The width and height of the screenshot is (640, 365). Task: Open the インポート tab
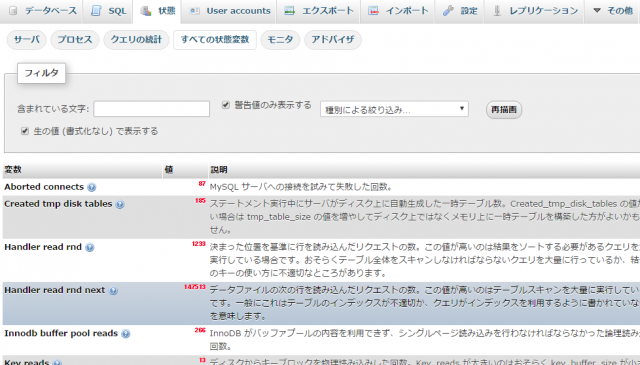(x=398, y=11)
